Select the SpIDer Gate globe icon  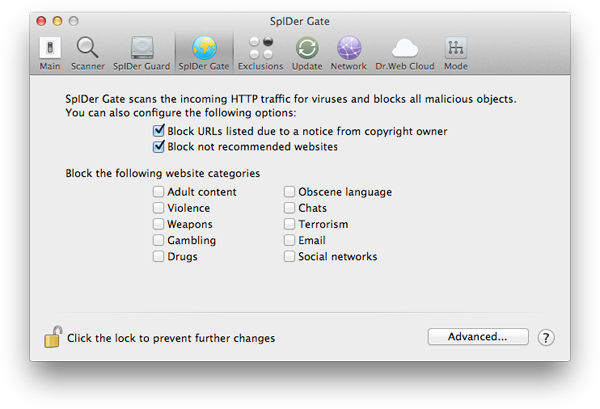click(204, 48)
